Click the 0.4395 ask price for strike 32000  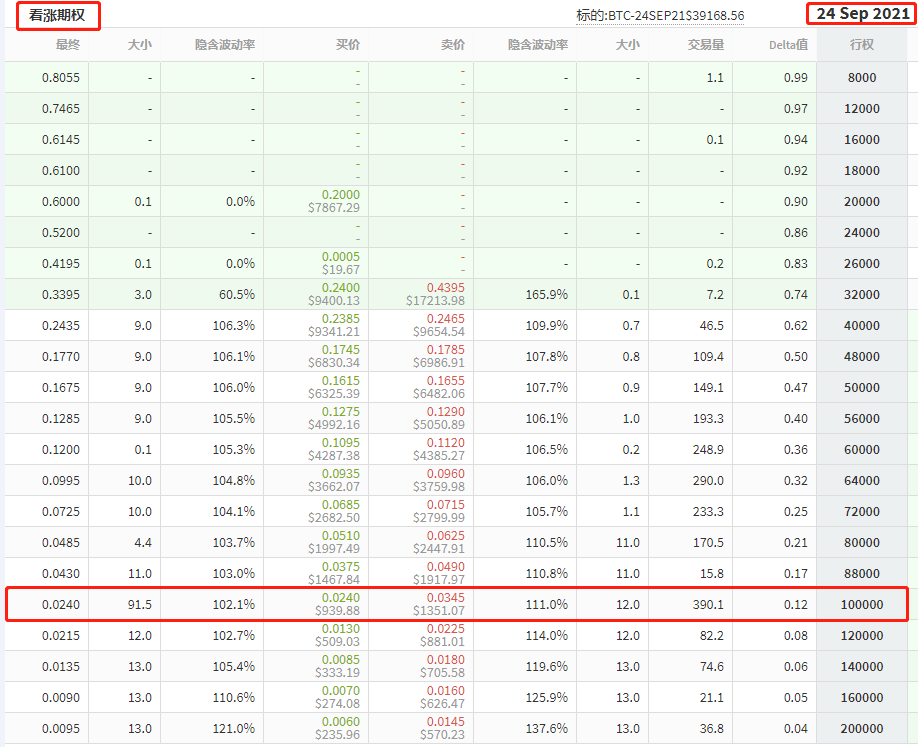tap(446, 287)
